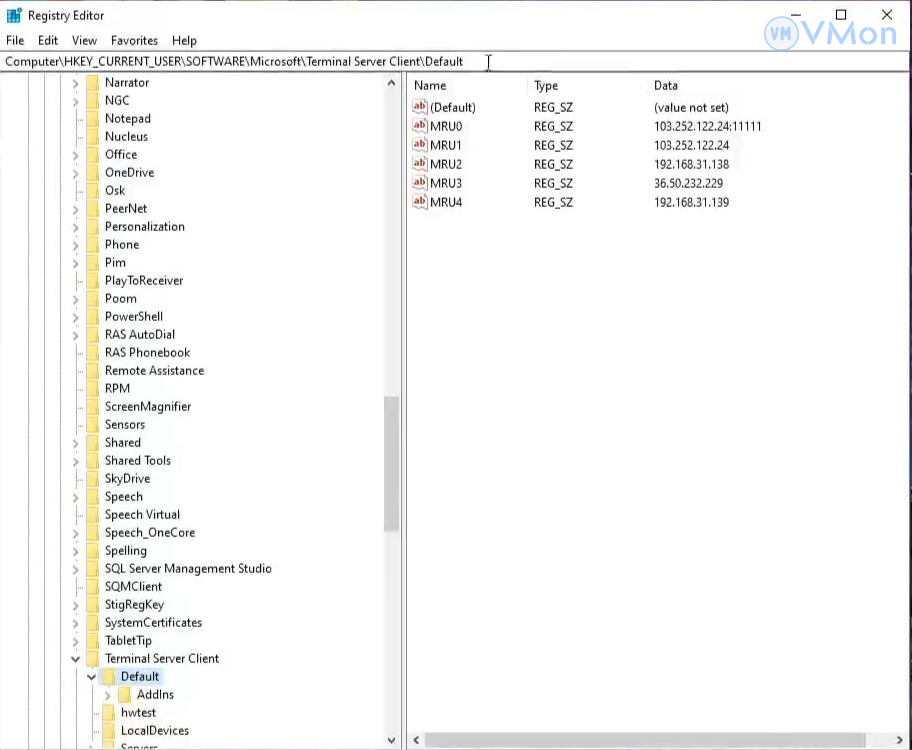
Task: Collapse the Terminal Server Client key
Action: pos(76,659)
